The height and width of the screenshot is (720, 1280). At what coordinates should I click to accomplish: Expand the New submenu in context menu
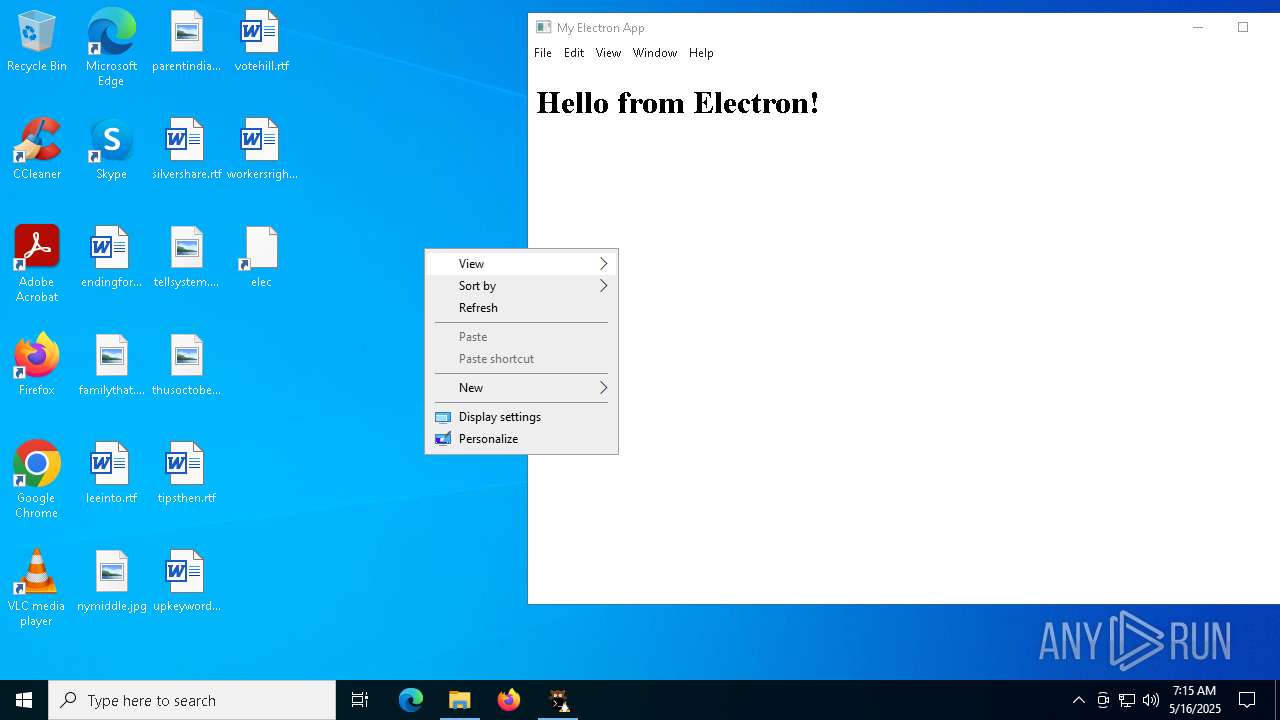click(x=521, y=388)
